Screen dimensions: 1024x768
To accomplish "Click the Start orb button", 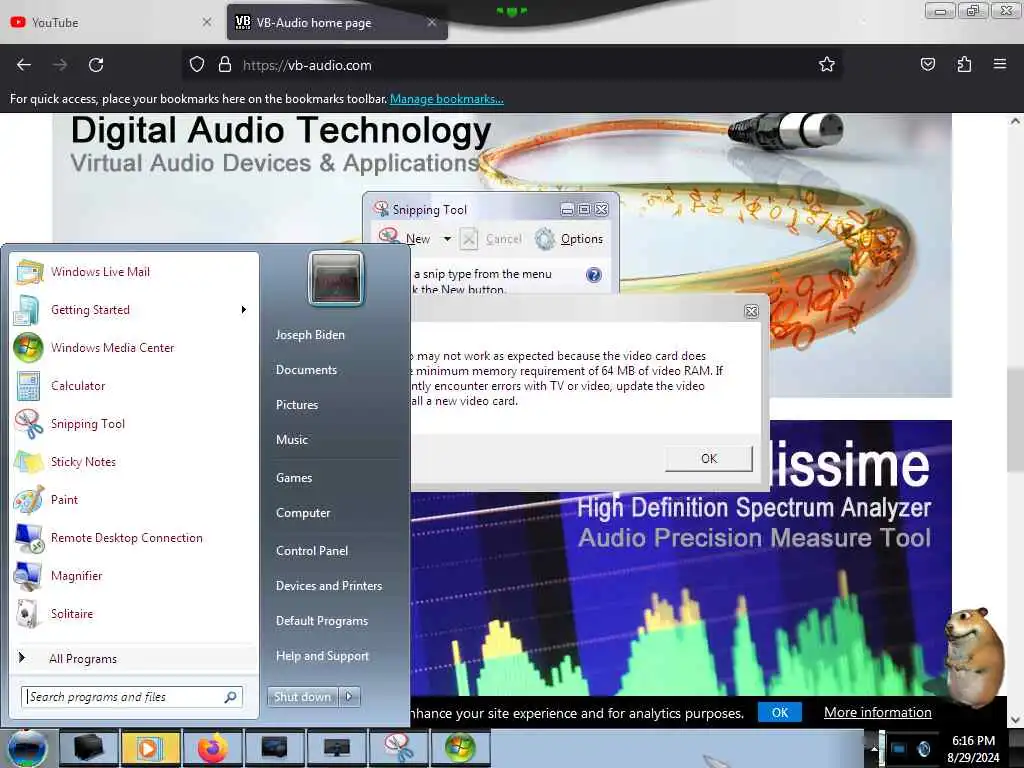I will (26, 749).
